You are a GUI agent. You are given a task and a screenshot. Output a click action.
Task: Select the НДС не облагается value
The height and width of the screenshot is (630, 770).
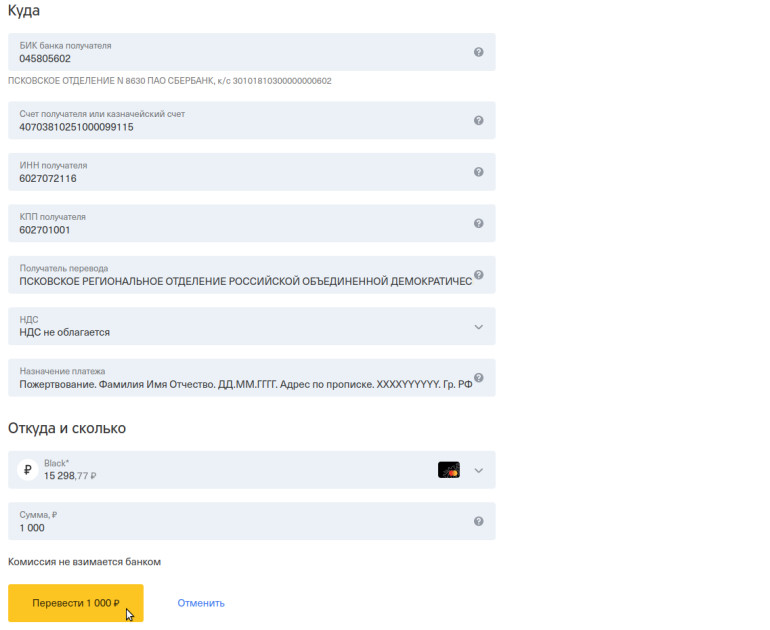pos(64,332)
